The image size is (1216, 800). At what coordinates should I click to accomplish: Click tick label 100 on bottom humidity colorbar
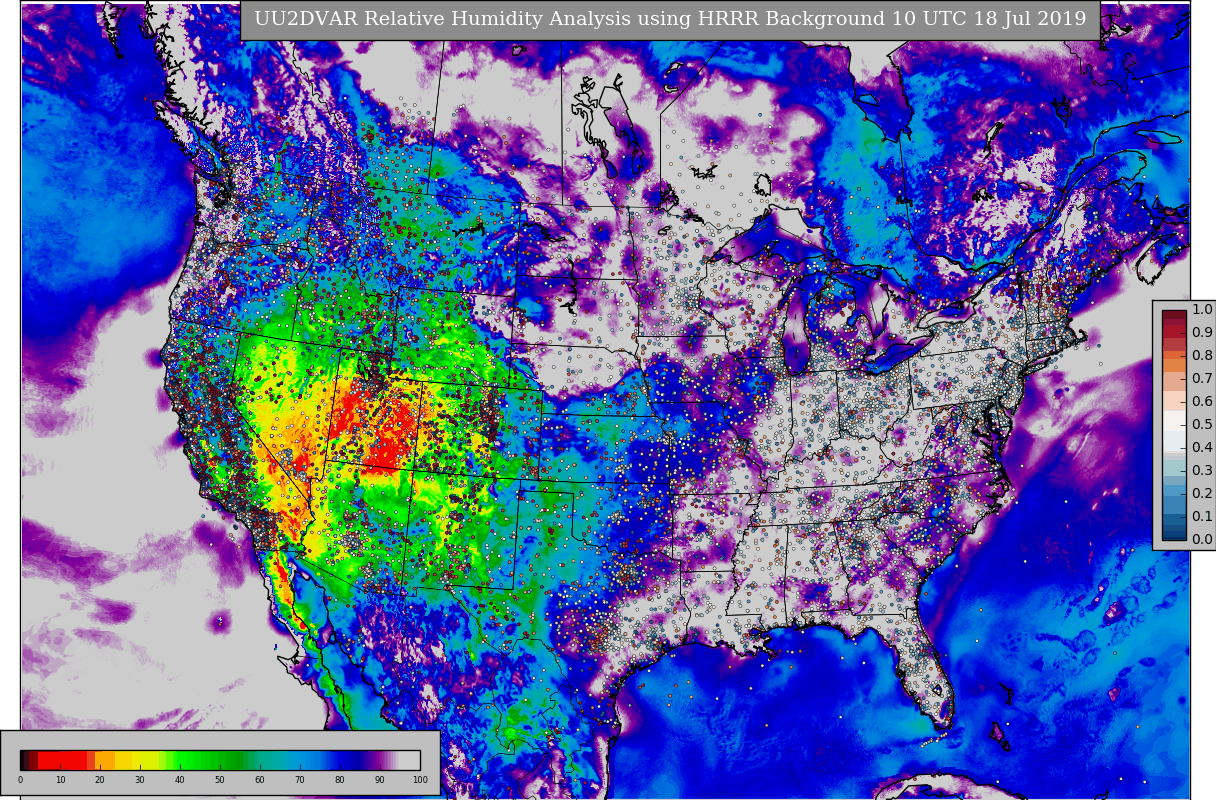[x=420, y=780]
